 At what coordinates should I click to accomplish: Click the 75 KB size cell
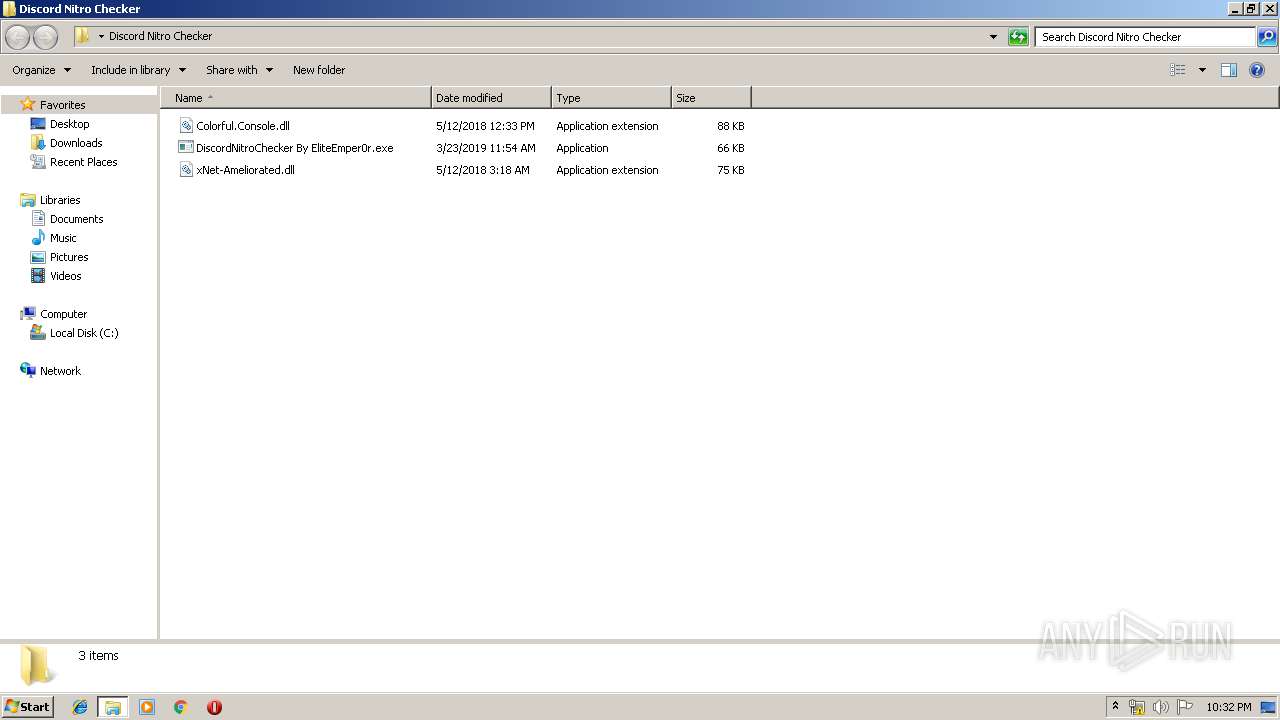coord(730,170)
